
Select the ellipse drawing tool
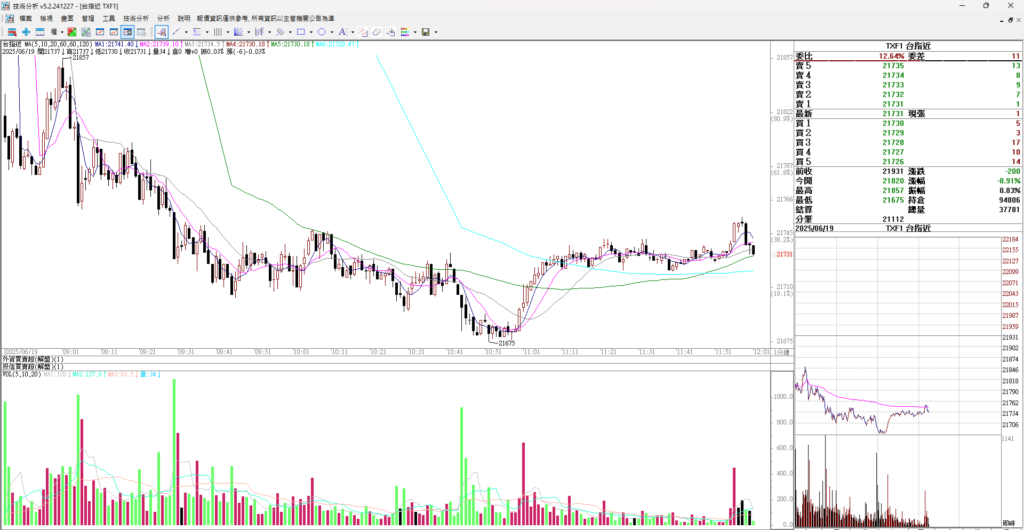pyautogui.click(x=321, y=31)
